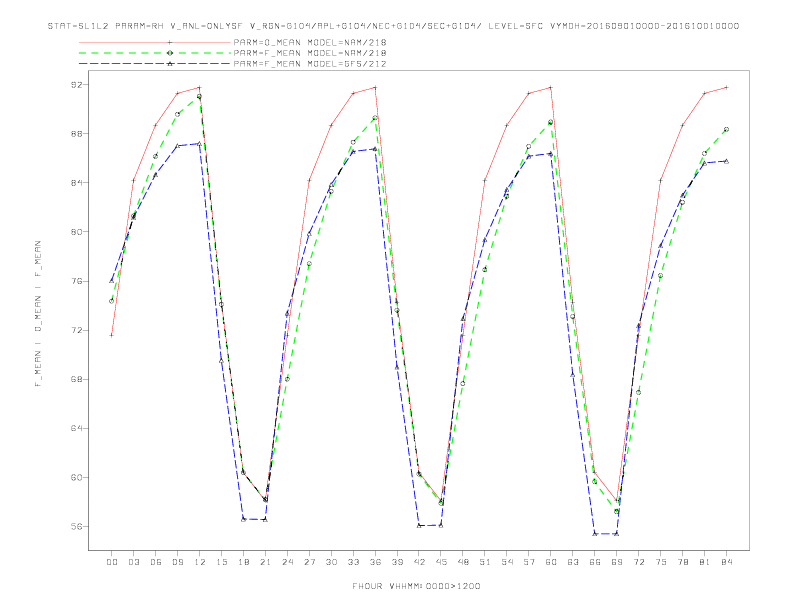Screen dimensions: 792x612
Task: Click x-axis forecast hour label 78
Action: pos(683,562)
